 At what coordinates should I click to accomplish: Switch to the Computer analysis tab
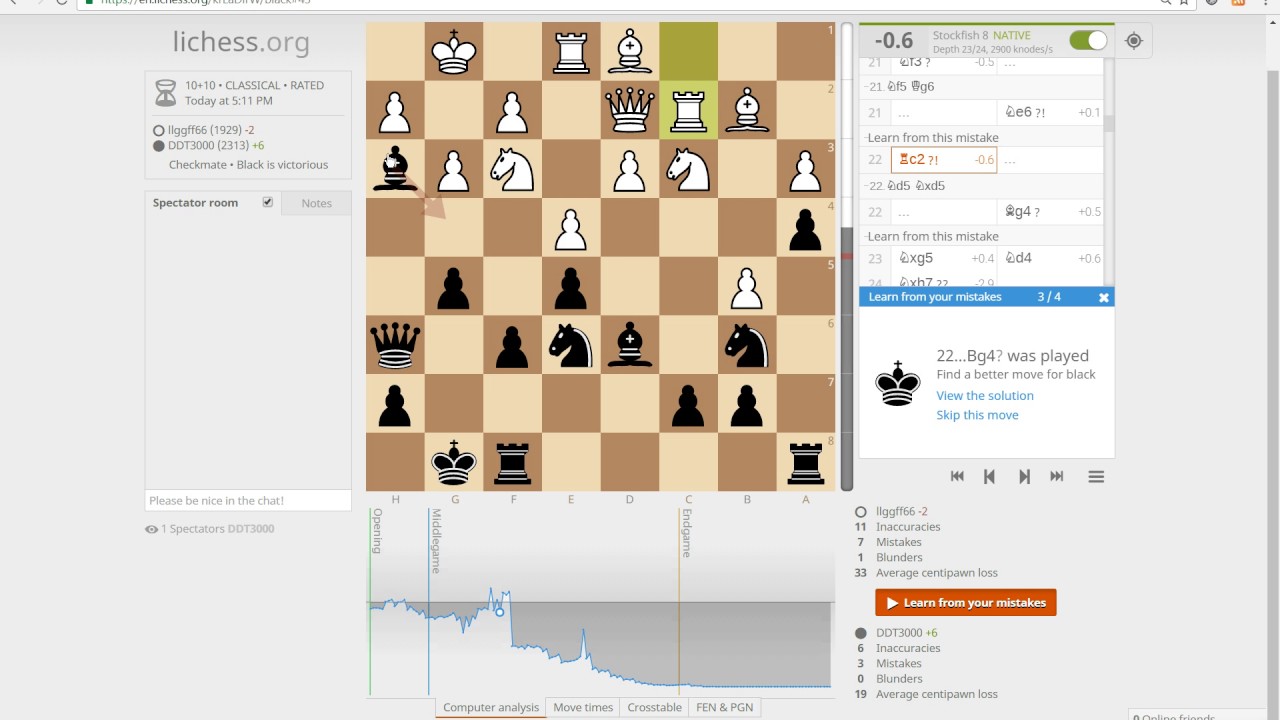[x=491, y=707]
